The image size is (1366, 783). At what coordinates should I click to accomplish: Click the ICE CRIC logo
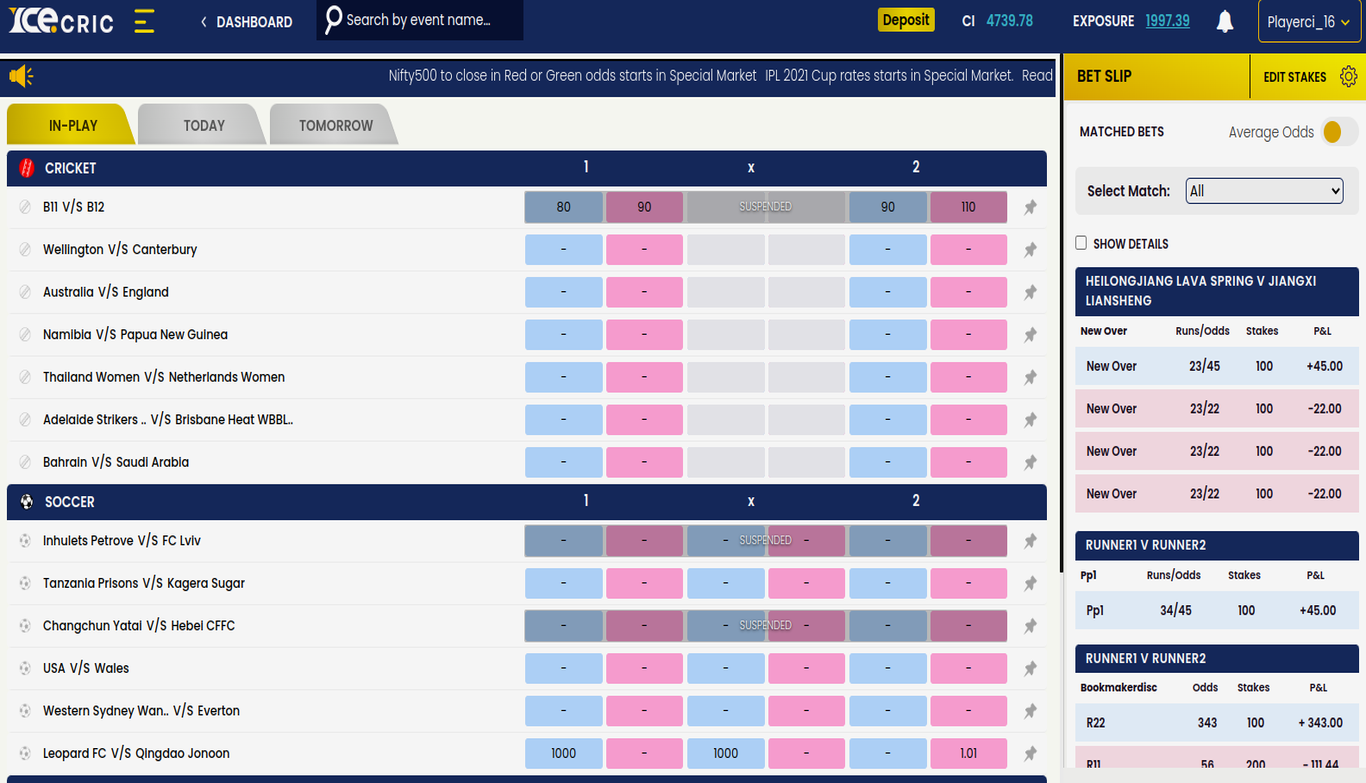tap(61, 21)
